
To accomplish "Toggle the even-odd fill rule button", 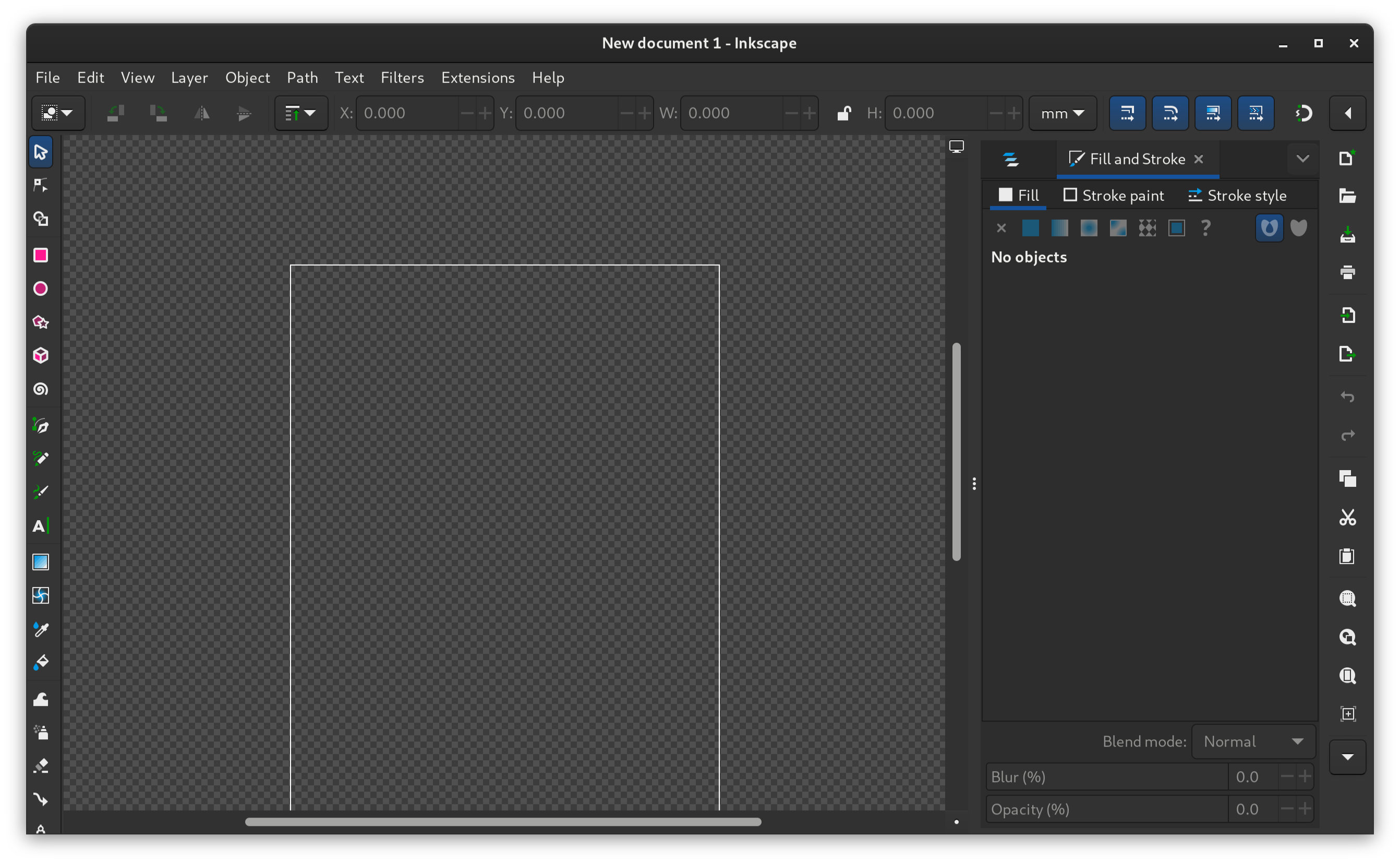I will click(x=1269, y=229).
